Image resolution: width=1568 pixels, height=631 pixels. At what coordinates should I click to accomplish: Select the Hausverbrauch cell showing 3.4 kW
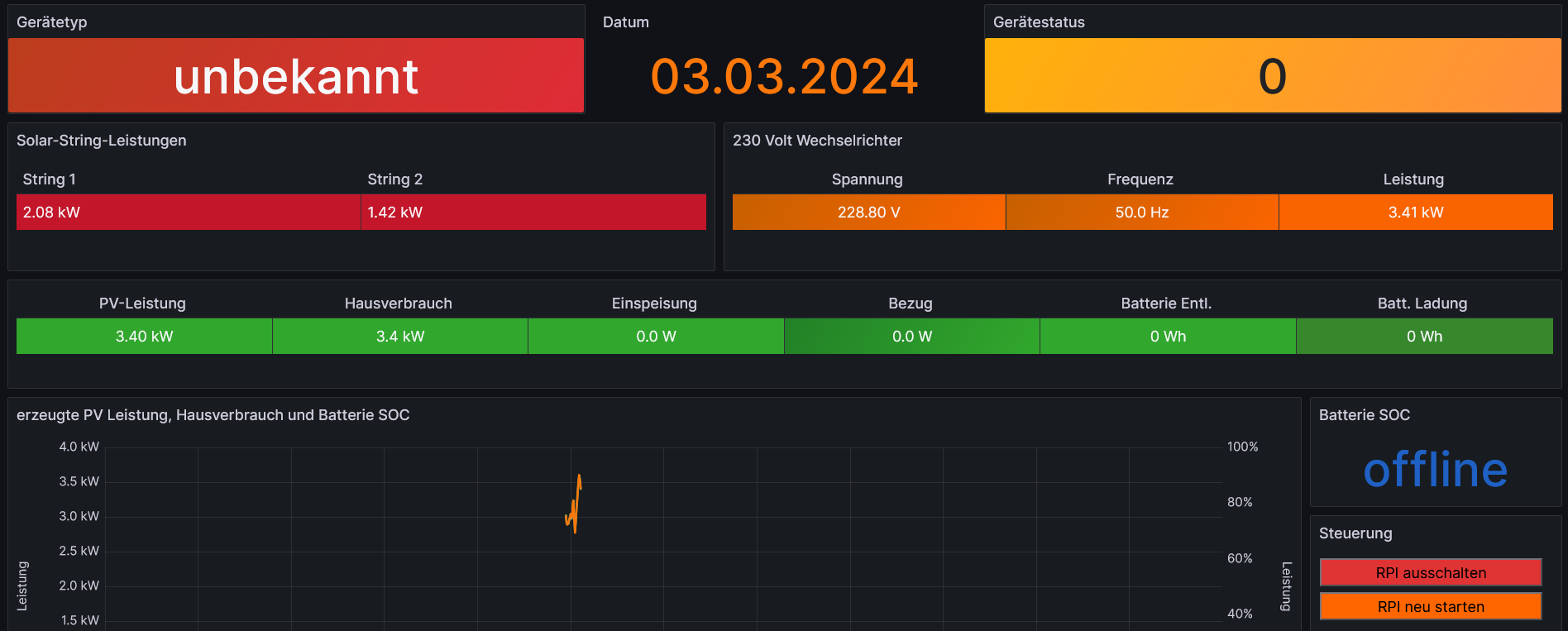[x=399, y=337]
